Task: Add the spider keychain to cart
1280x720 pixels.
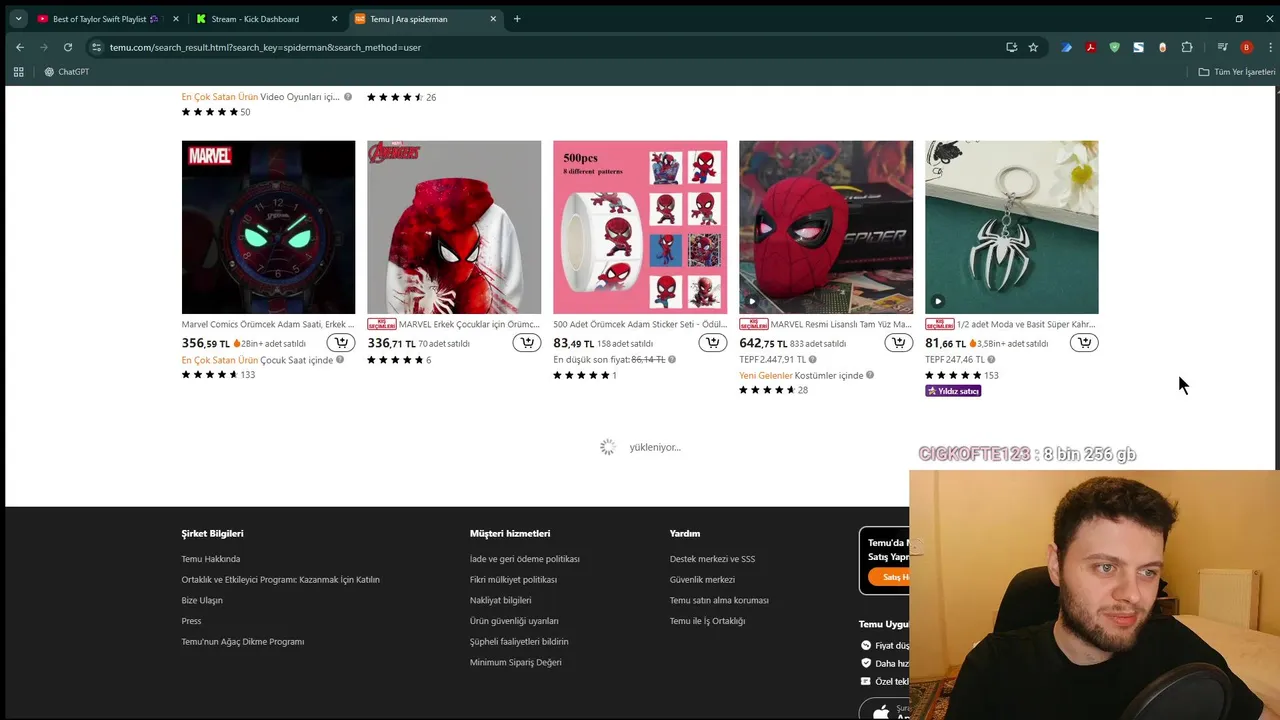Action: 1084,343
